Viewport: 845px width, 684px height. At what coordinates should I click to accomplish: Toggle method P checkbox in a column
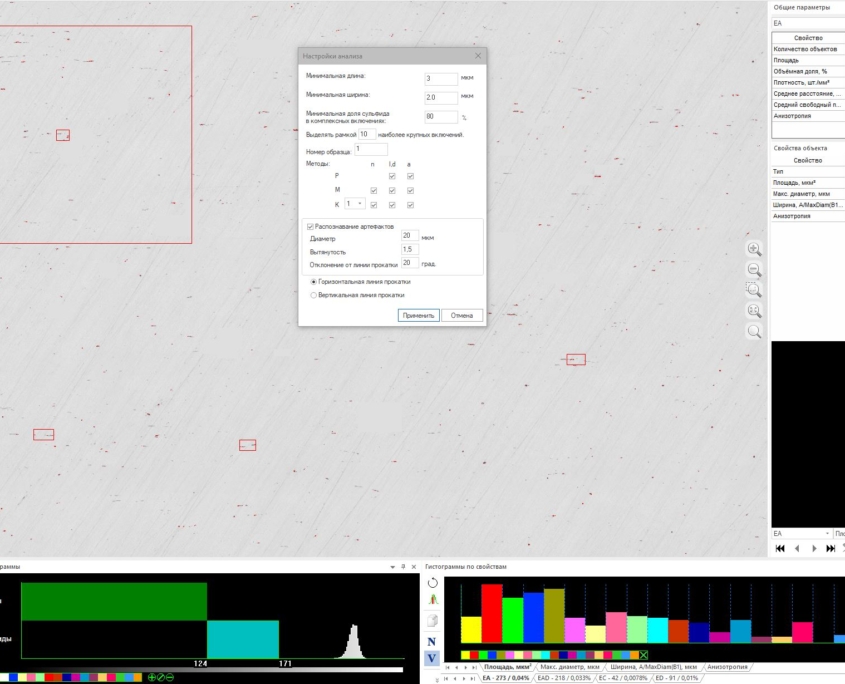410,176
